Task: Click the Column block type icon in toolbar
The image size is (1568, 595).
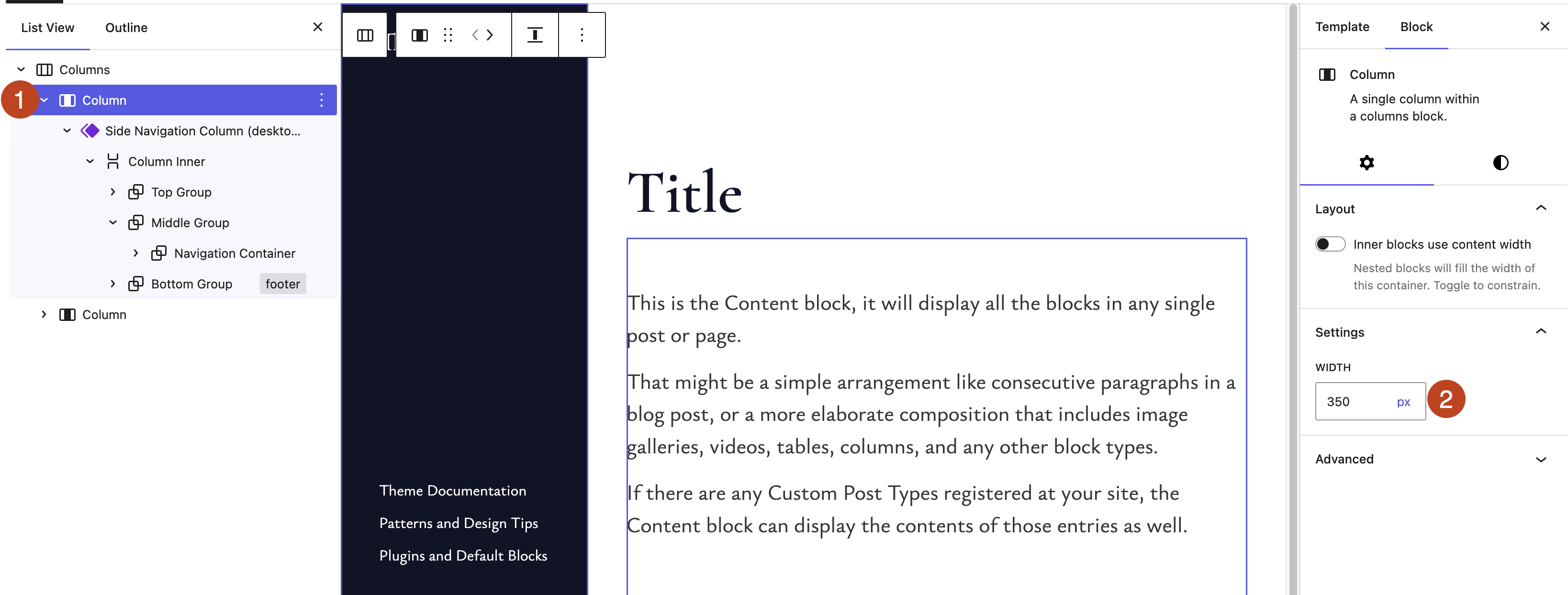Action: (x=419, y=35)
